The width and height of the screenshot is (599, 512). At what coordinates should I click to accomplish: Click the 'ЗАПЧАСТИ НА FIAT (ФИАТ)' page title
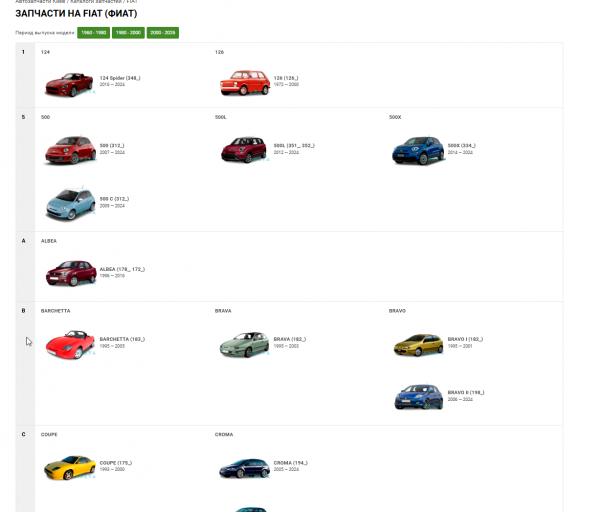click(x=76, y=14)
